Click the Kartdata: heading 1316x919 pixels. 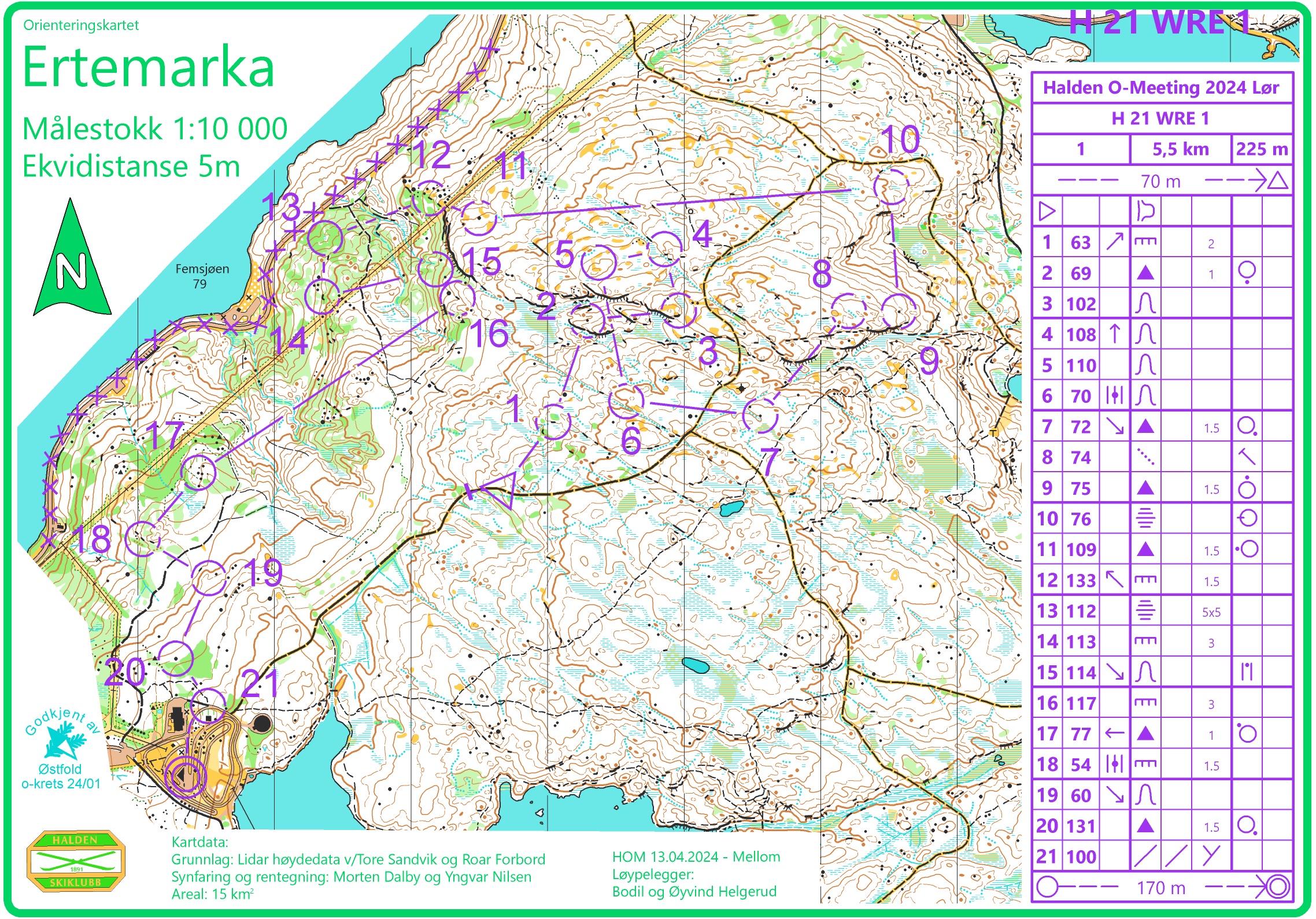200,842
